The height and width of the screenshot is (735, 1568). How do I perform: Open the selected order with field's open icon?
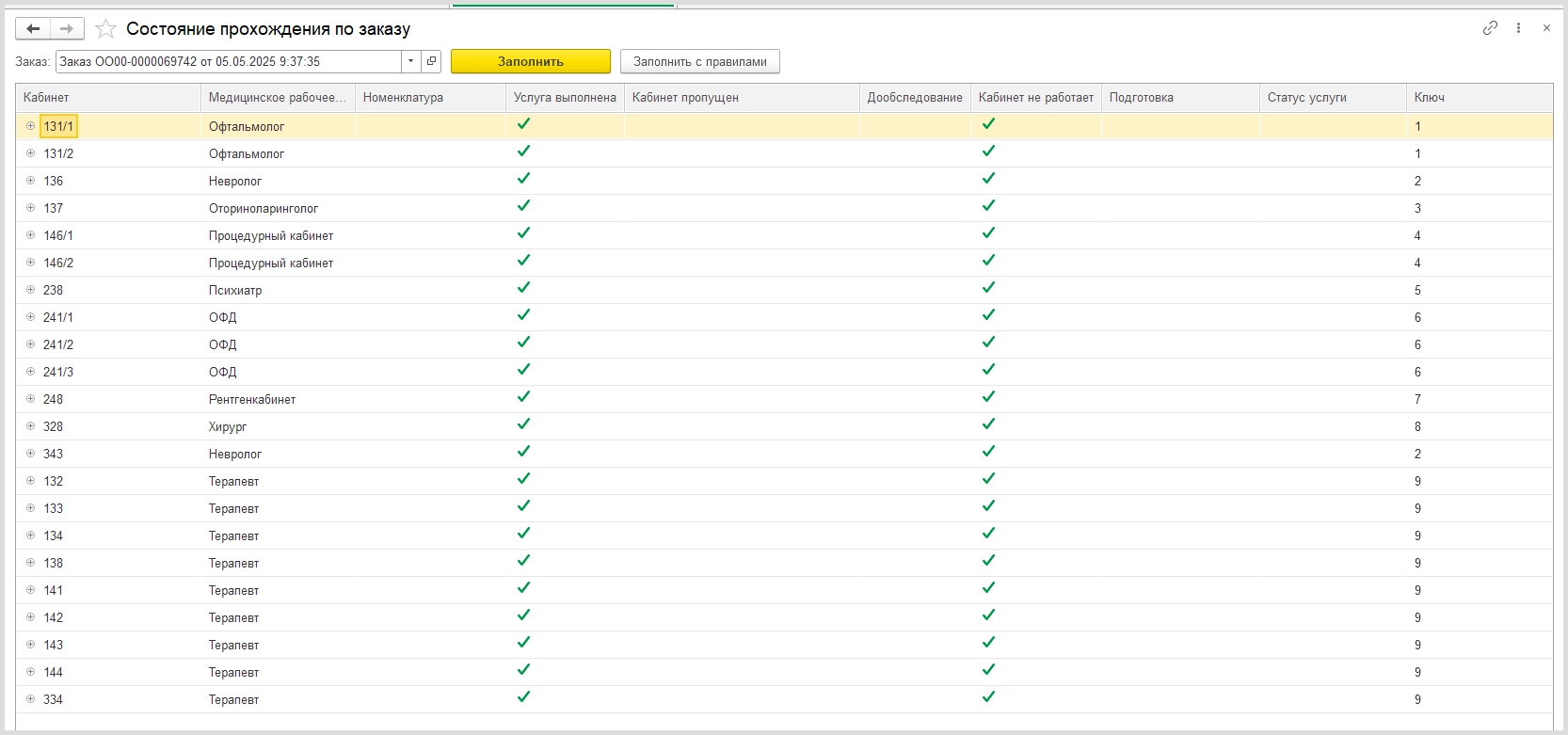coord(432,61)
